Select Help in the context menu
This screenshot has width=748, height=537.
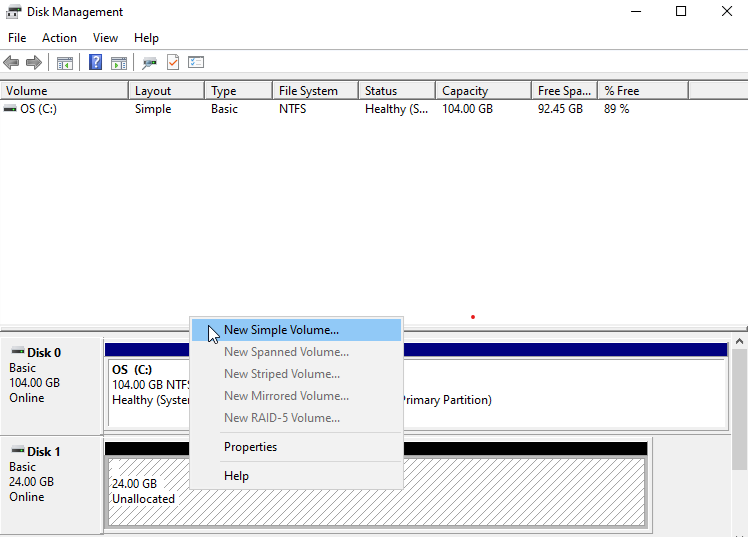(x=236, y=476)
